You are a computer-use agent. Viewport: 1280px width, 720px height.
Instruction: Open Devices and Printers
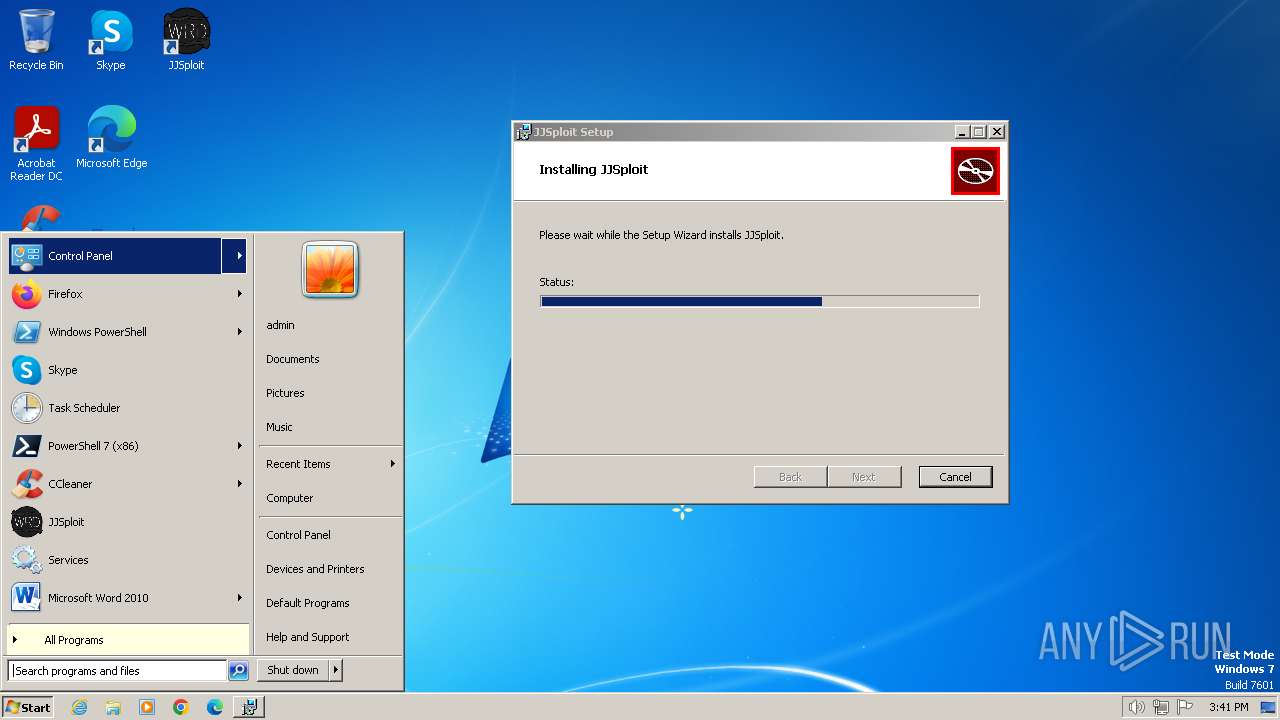point(315,569)
